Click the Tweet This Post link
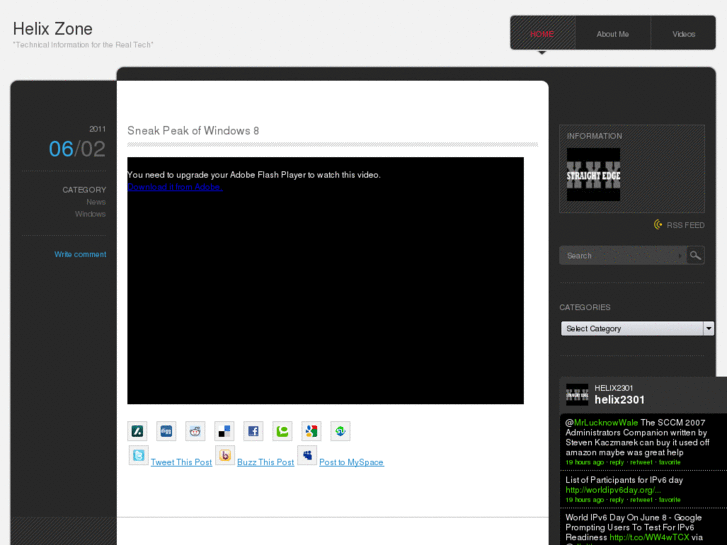This screenshot has height=545, width=727. [x=181, y=462]
